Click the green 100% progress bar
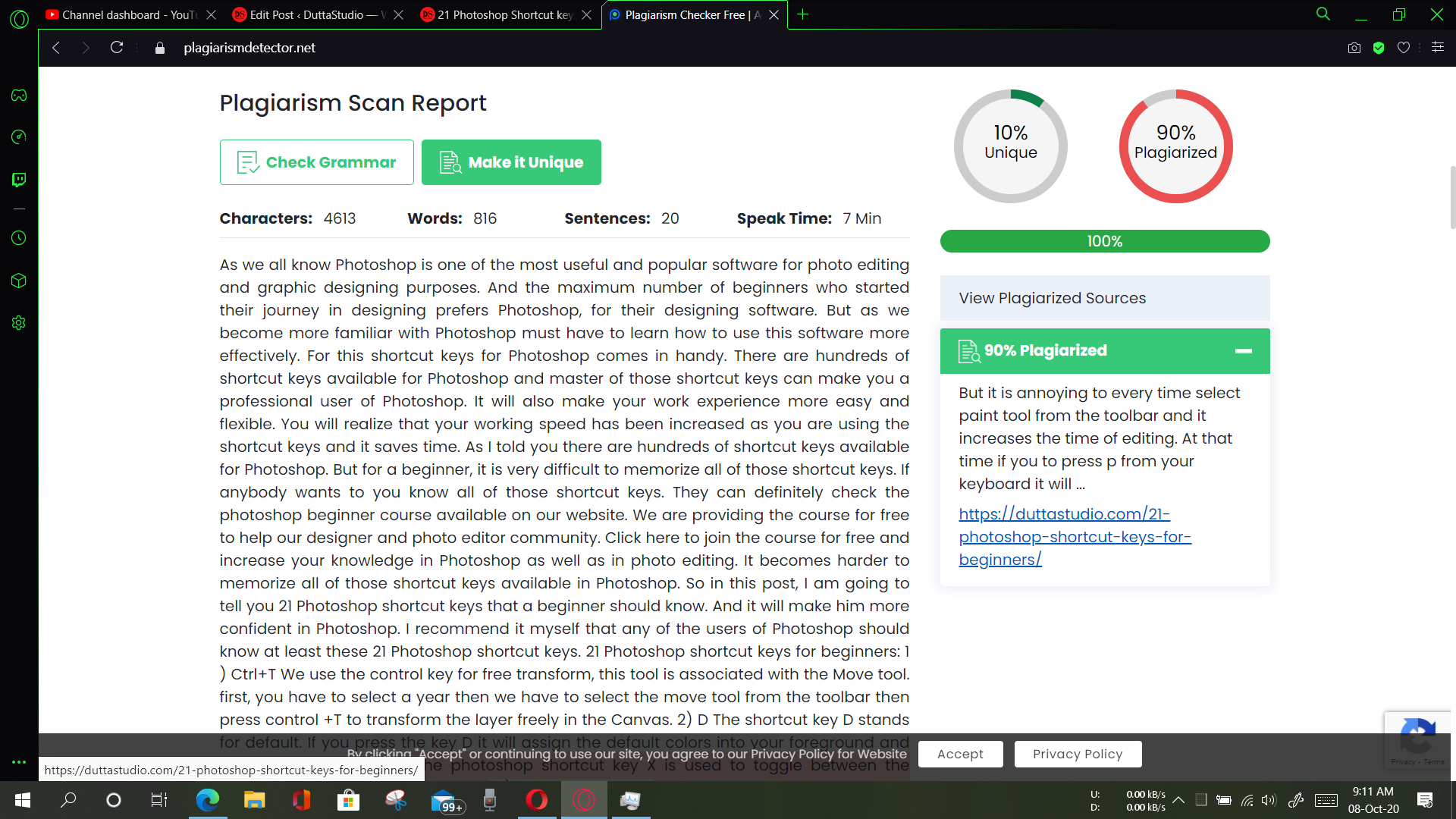1456x819 pixels. click(x=1104, y=241)
